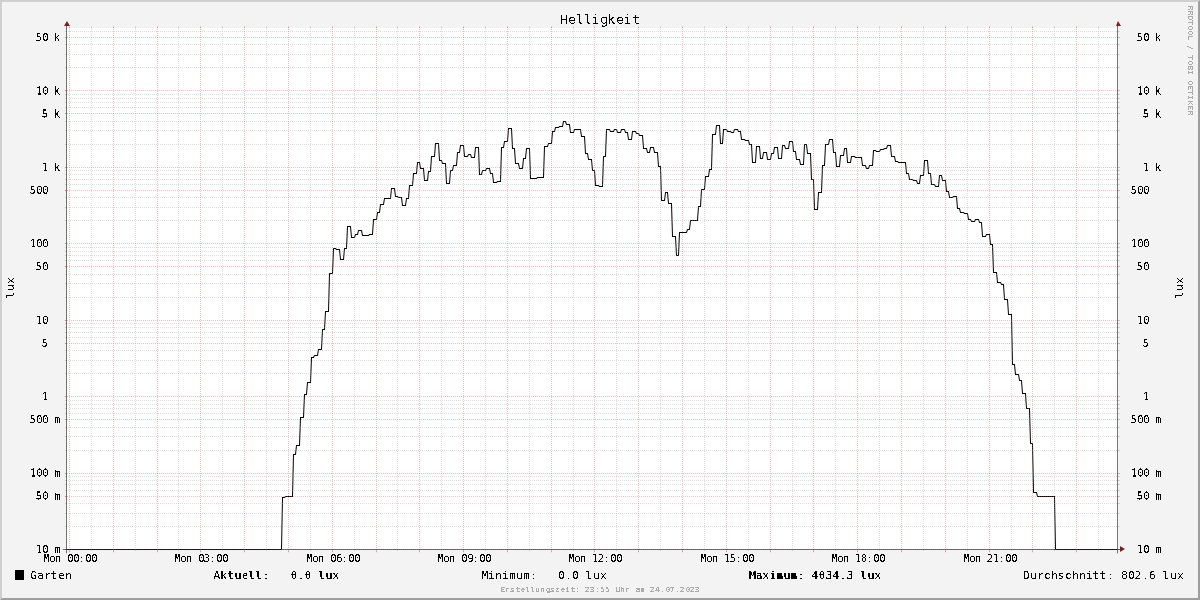Click '100 m' on the right axis
The width and height of the screenshot is (1200, 600).
pos(1145,473)
